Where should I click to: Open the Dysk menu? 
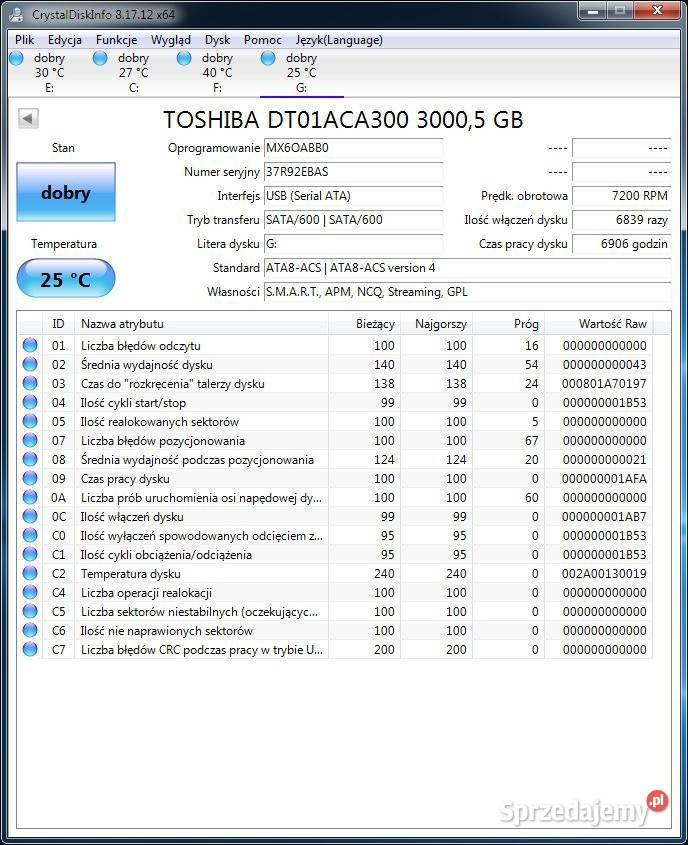(217, 40)
